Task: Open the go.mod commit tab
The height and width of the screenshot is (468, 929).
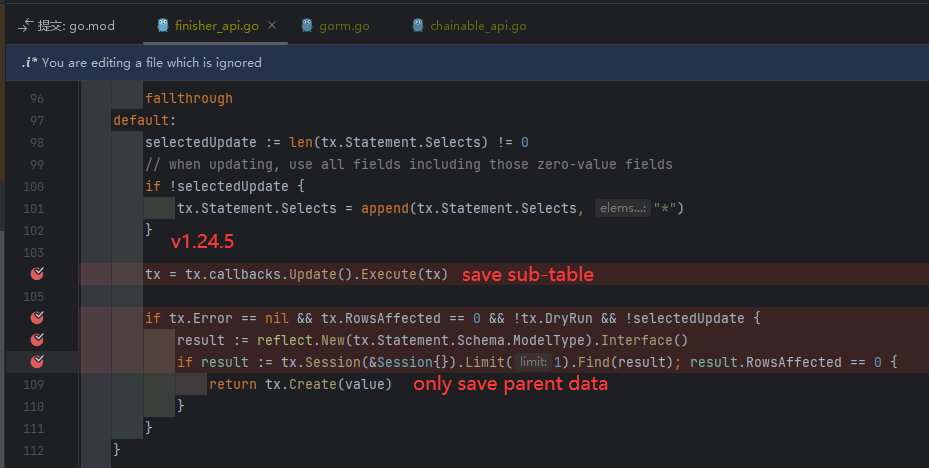Action: coord(67,25)
